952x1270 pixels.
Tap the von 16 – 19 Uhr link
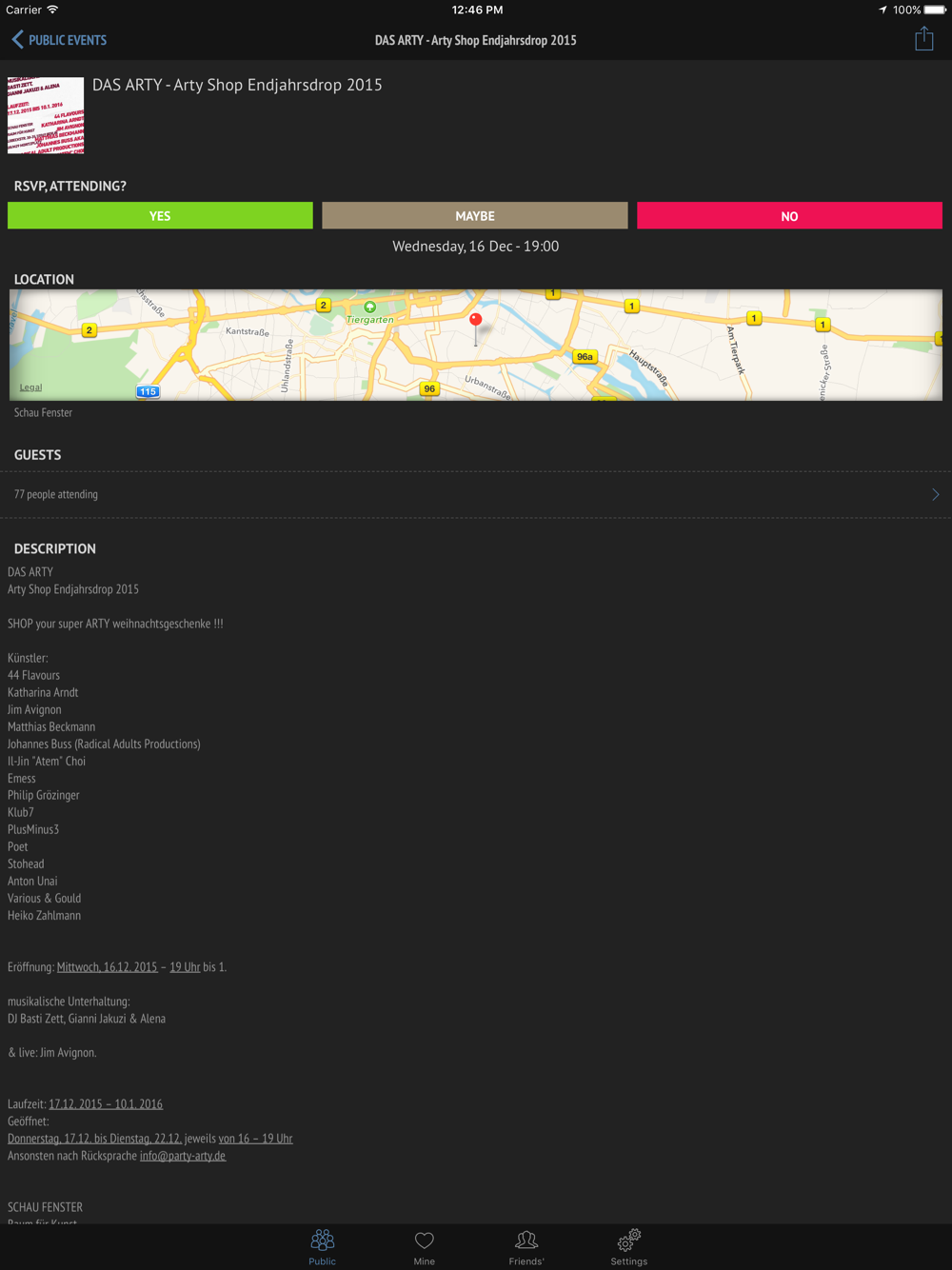[256, 1139]
